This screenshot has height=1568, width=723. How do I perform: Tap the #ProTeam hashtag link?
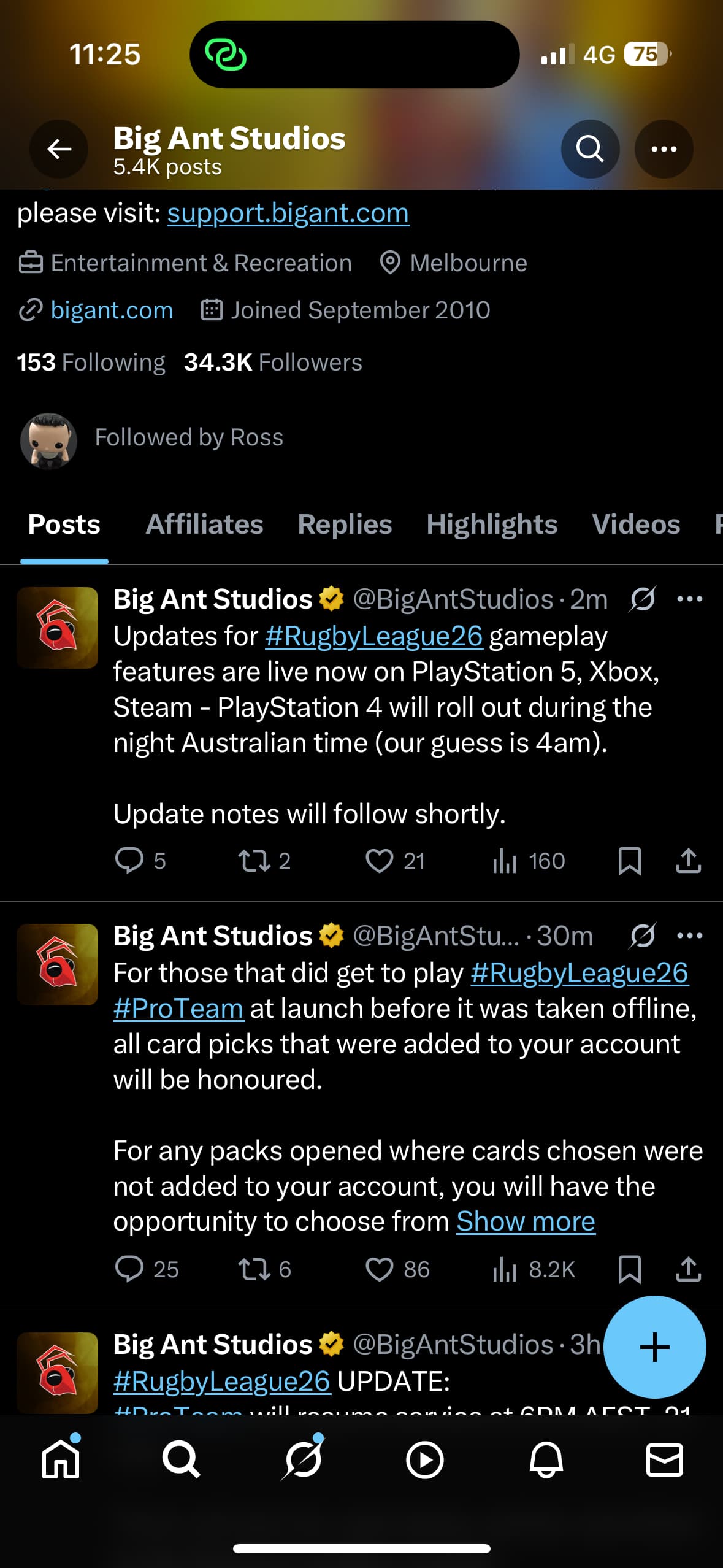[178, 1008]
